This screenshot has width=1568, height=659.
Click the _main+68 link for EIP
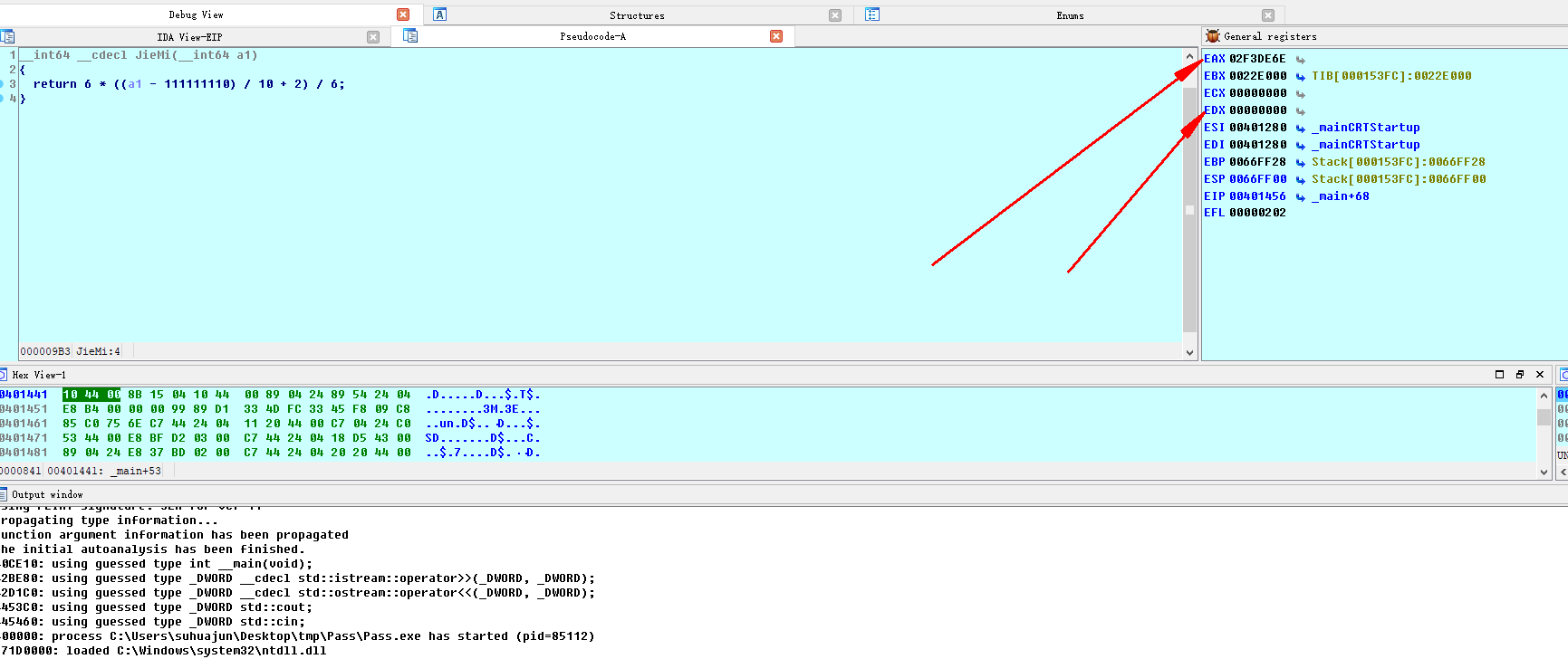1341,196
